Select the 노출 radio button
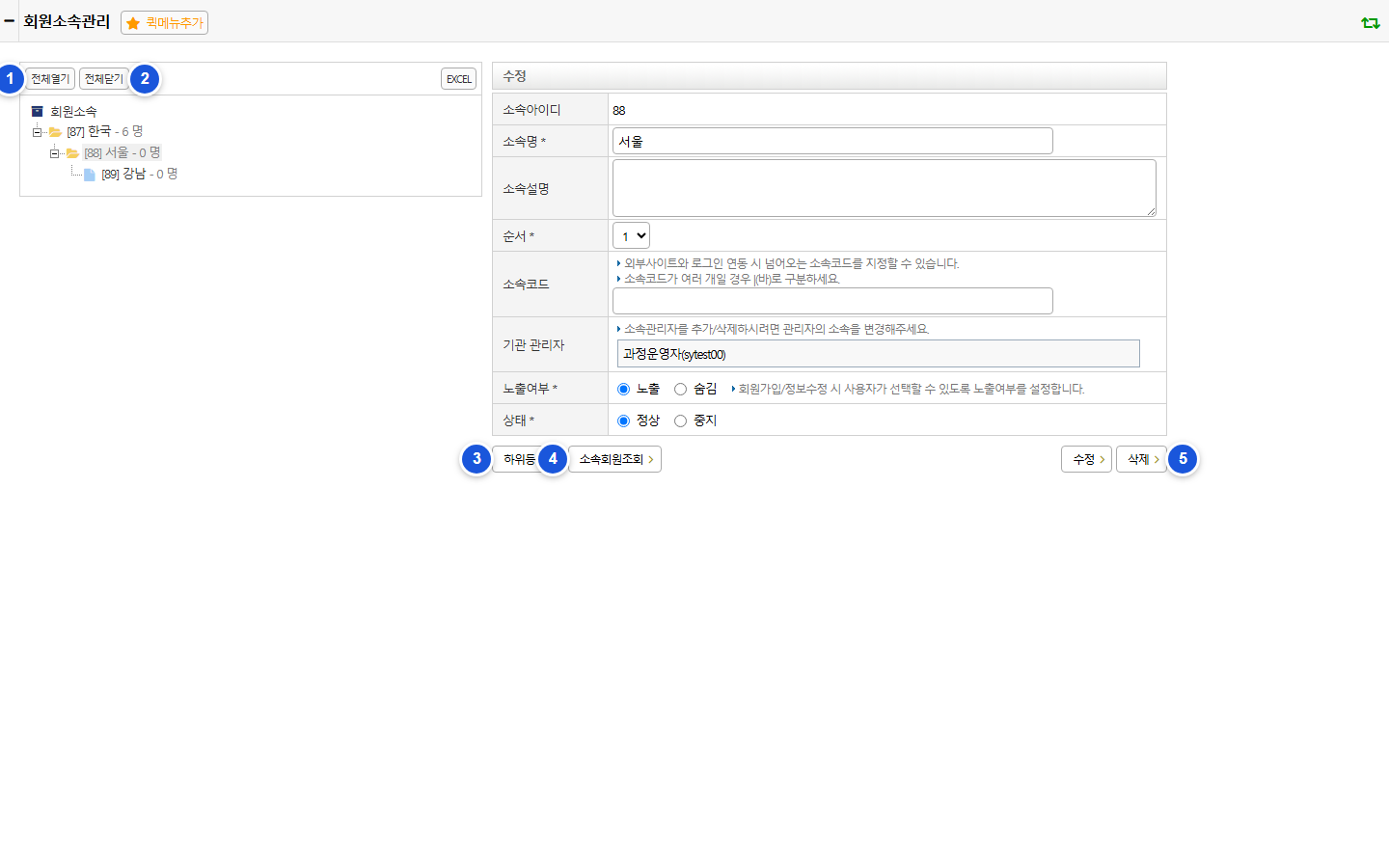 623,389
